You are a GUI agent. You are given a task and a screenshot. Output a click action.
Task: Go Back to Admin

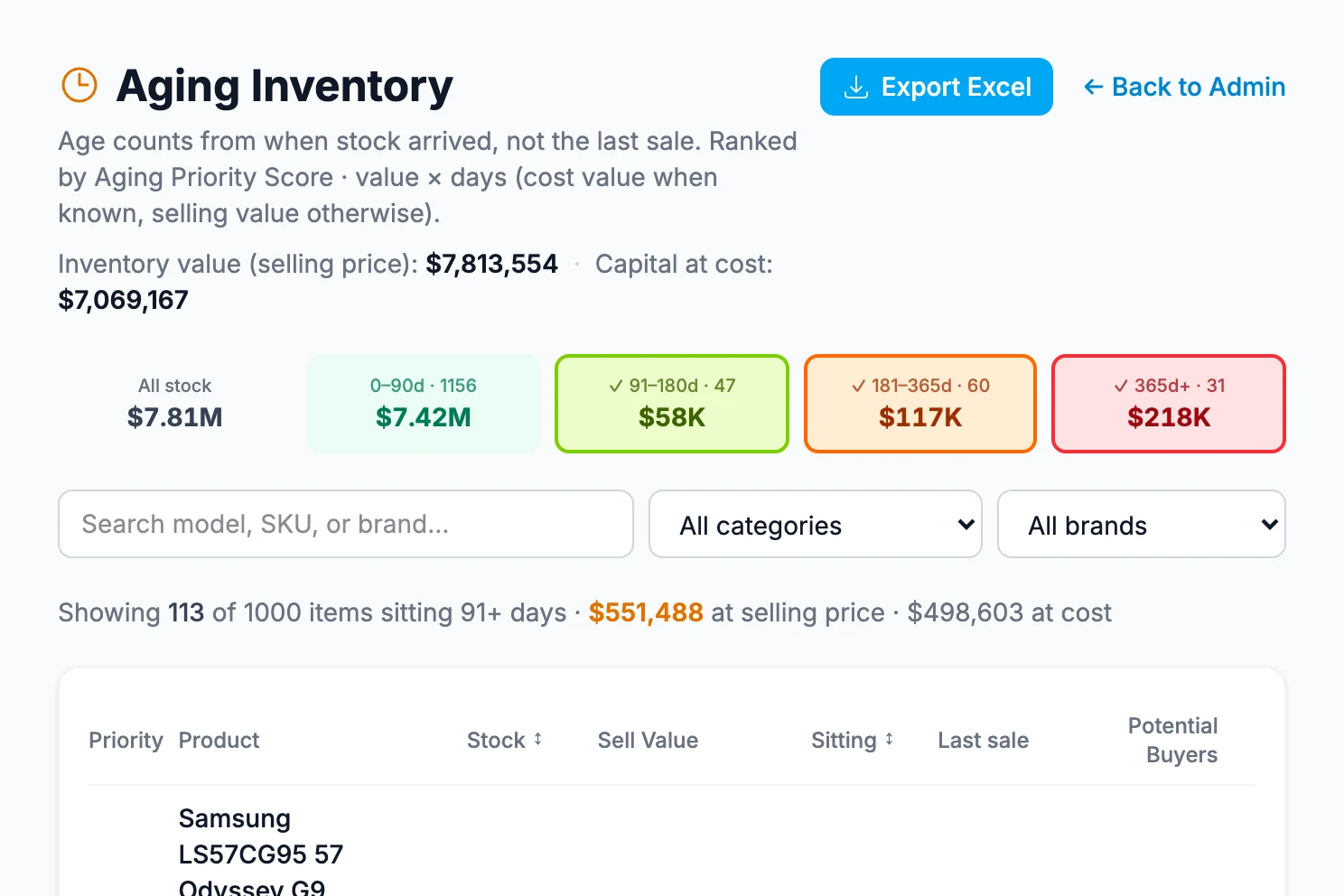click(1184, 87)
